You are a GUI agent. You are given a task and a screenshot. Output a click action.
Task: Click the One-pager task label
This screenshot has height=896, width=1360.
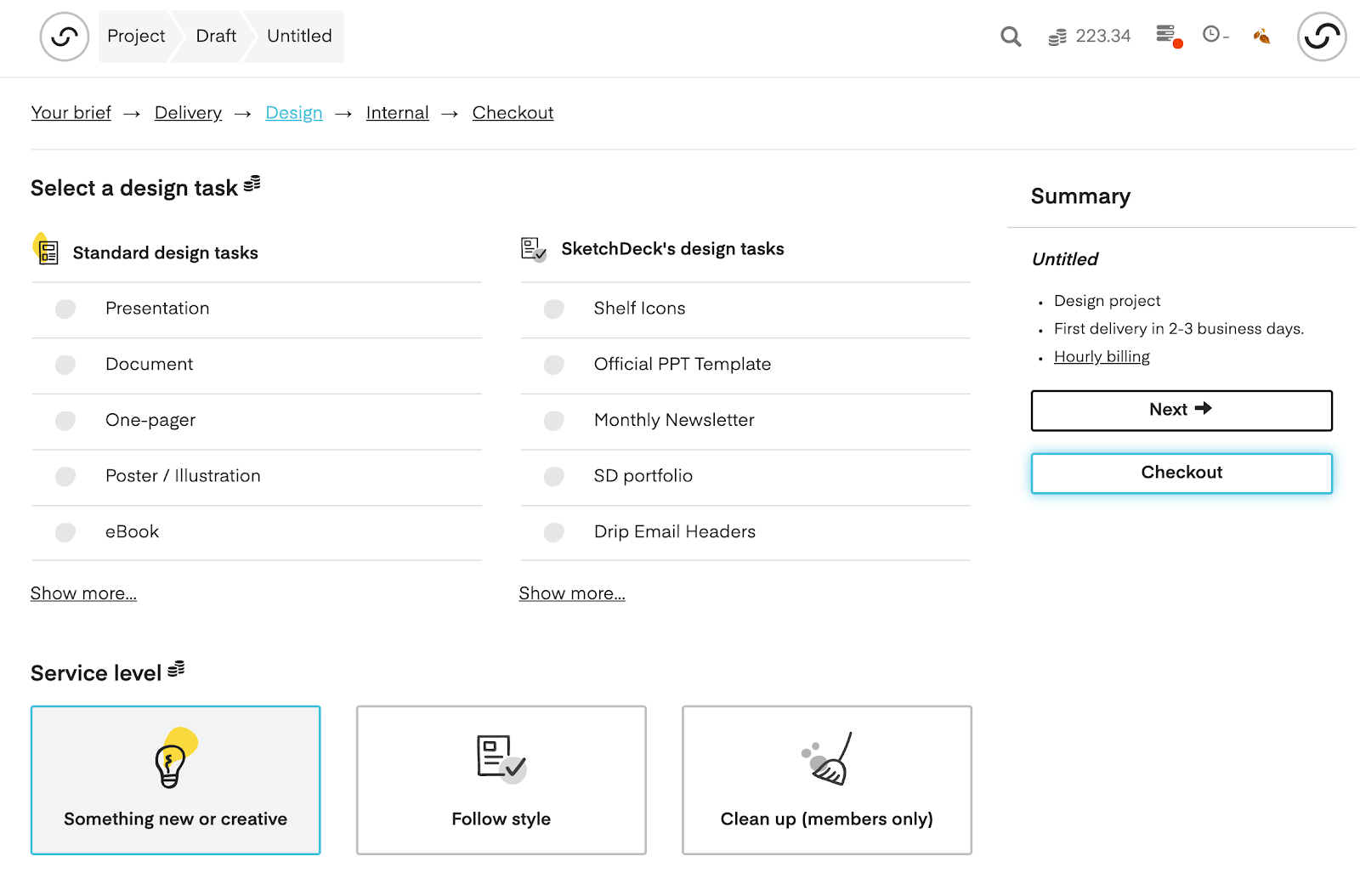[x=150, y=421]
